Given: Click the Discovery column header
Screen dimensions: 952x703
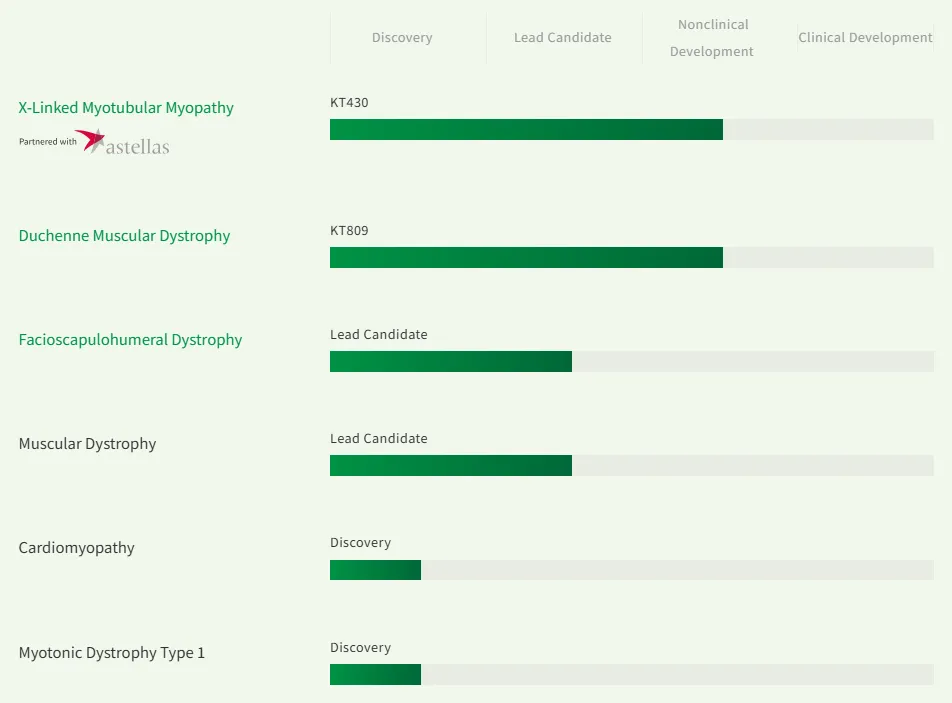Looking at the screenshot, I should tap(402, 38).
